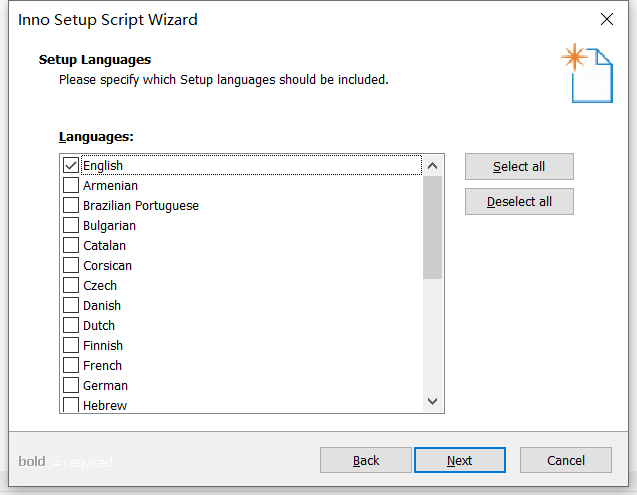Enable the Brazilian Portuguese checkbox
Image resolution: width=637 pixels, height=495 pixels.
[71, 205]
